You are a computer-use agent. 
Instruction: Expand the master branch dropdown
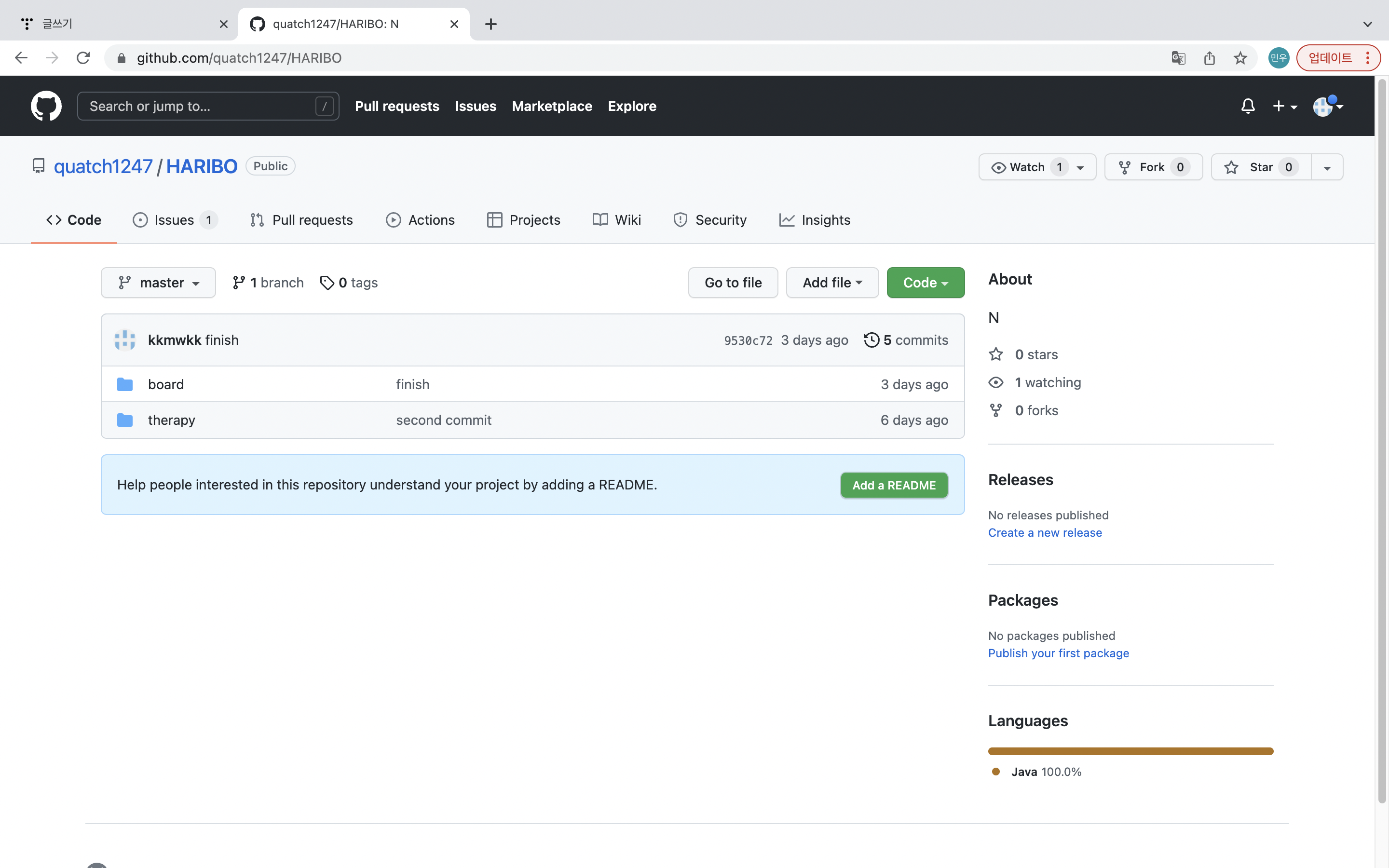pyautogui.click(x=158, y=283)
